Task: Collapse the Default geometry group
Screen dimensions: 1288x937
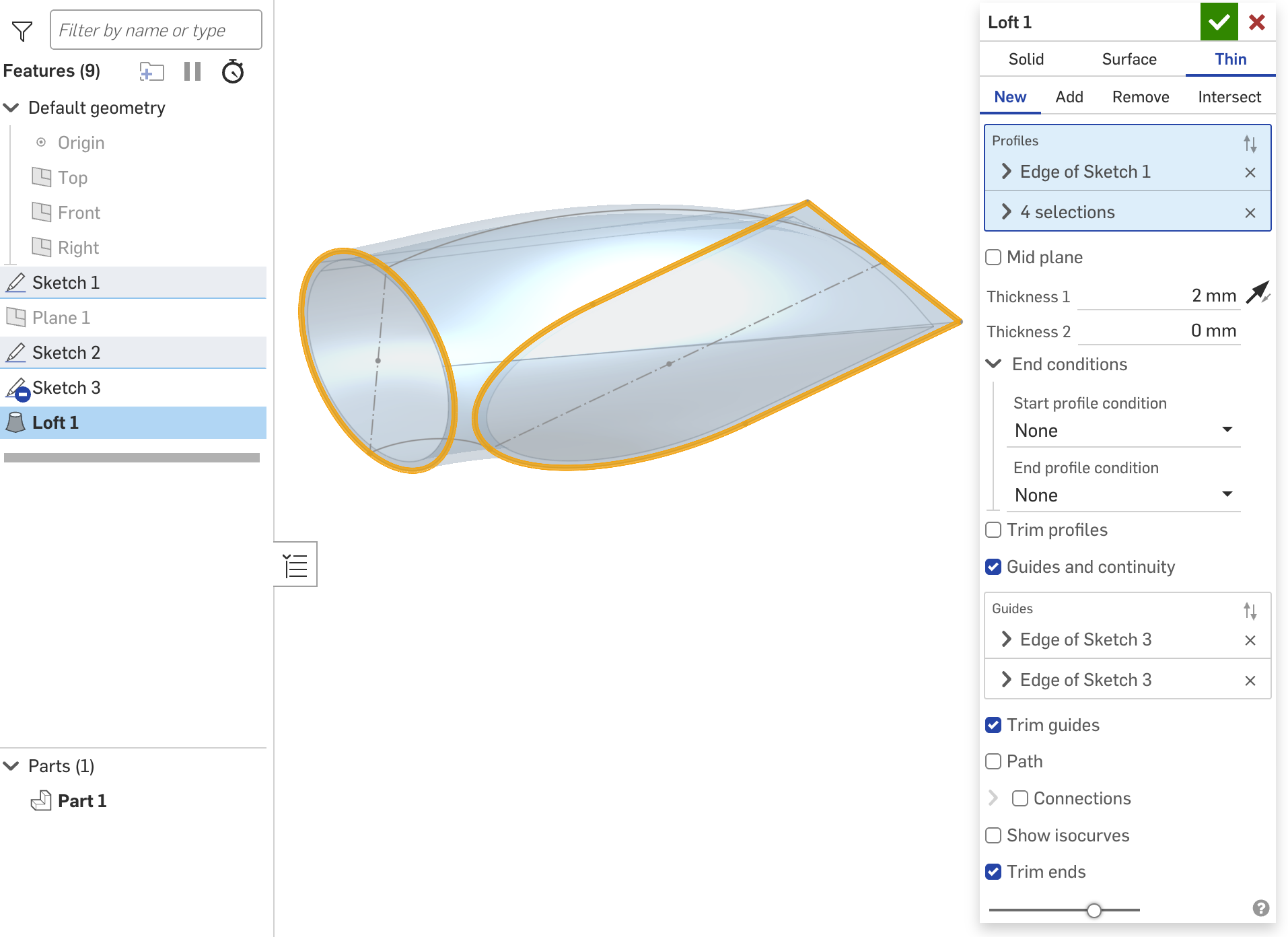Action: click(x=11, y=108)
